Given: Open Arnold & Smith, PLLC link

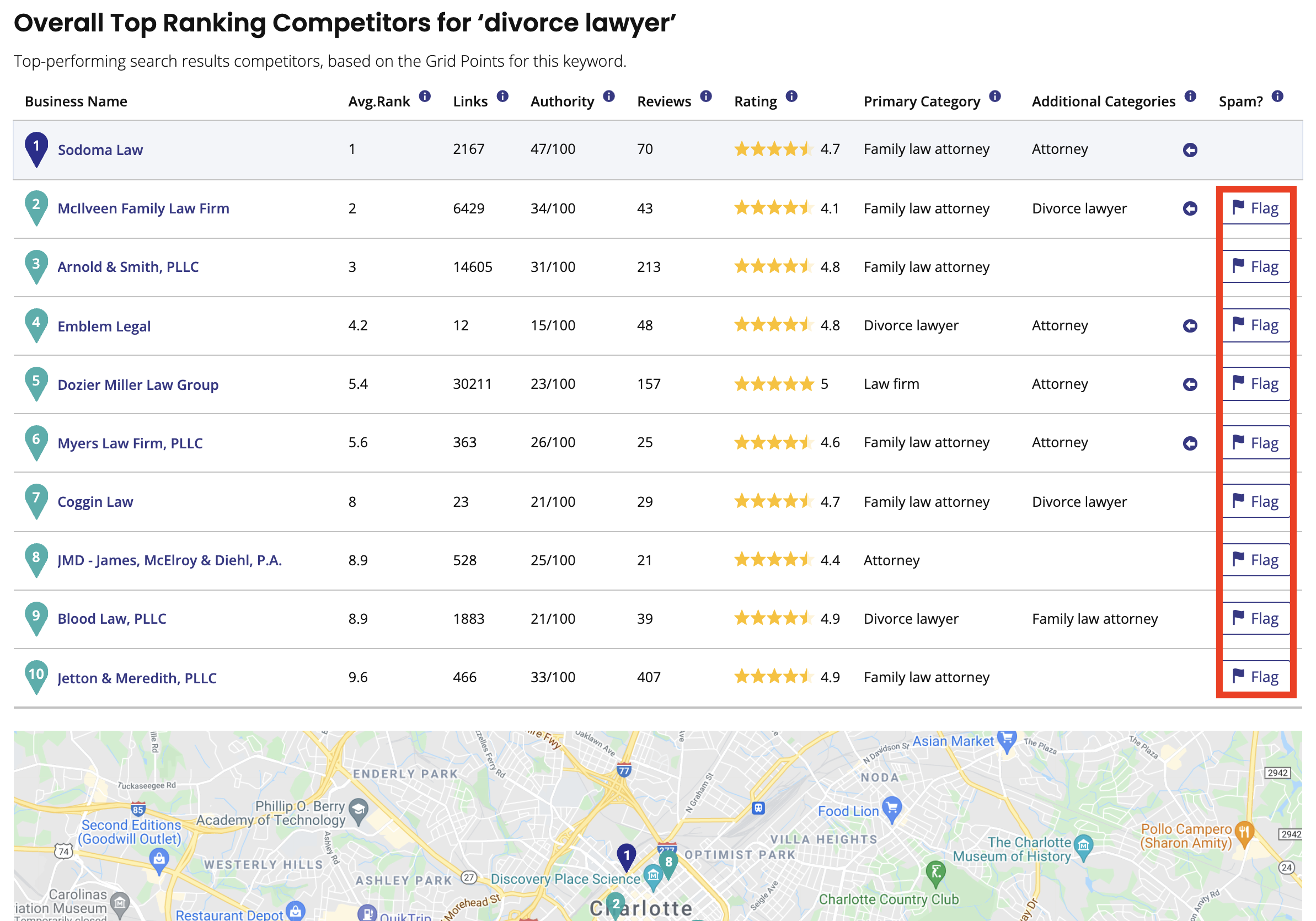Looking at the screenshot, I should (x=128, y=267).
